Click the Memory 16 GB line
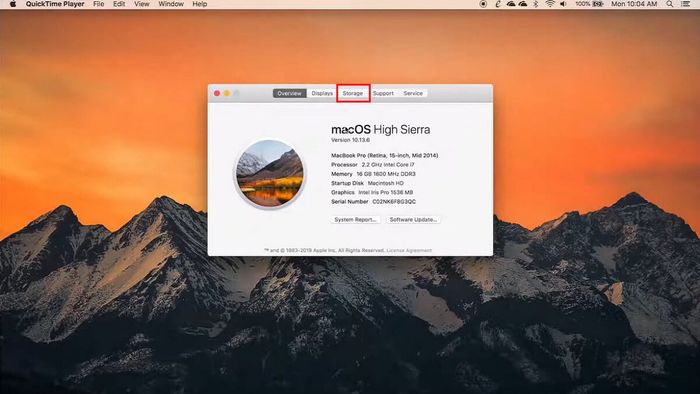The height and width of the screenshot is (394, 700). pos(373,174)
